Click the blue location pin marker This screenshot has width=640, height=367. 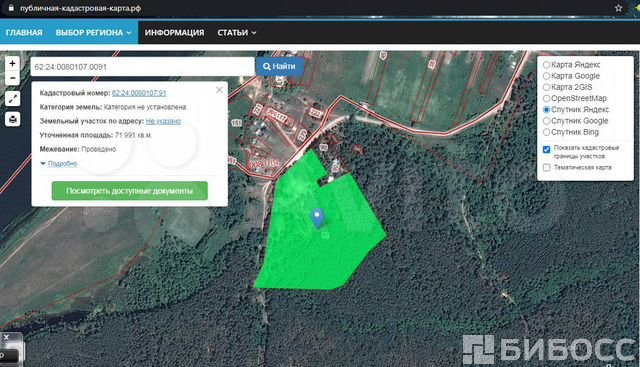click(317, 218)
